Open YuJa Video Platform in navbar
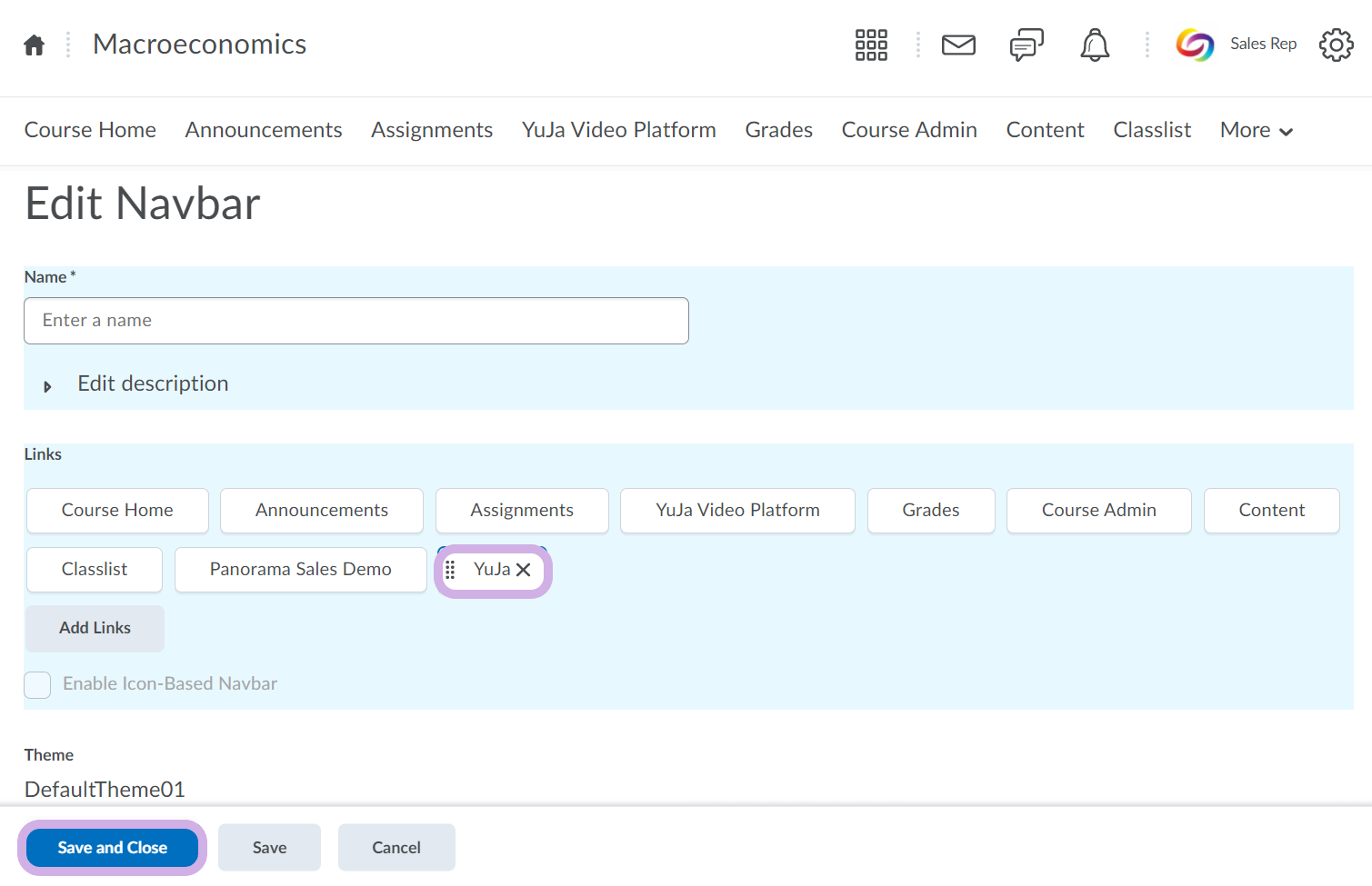Viewport: 1372px width, 886px height. click(x=618, y=131)
